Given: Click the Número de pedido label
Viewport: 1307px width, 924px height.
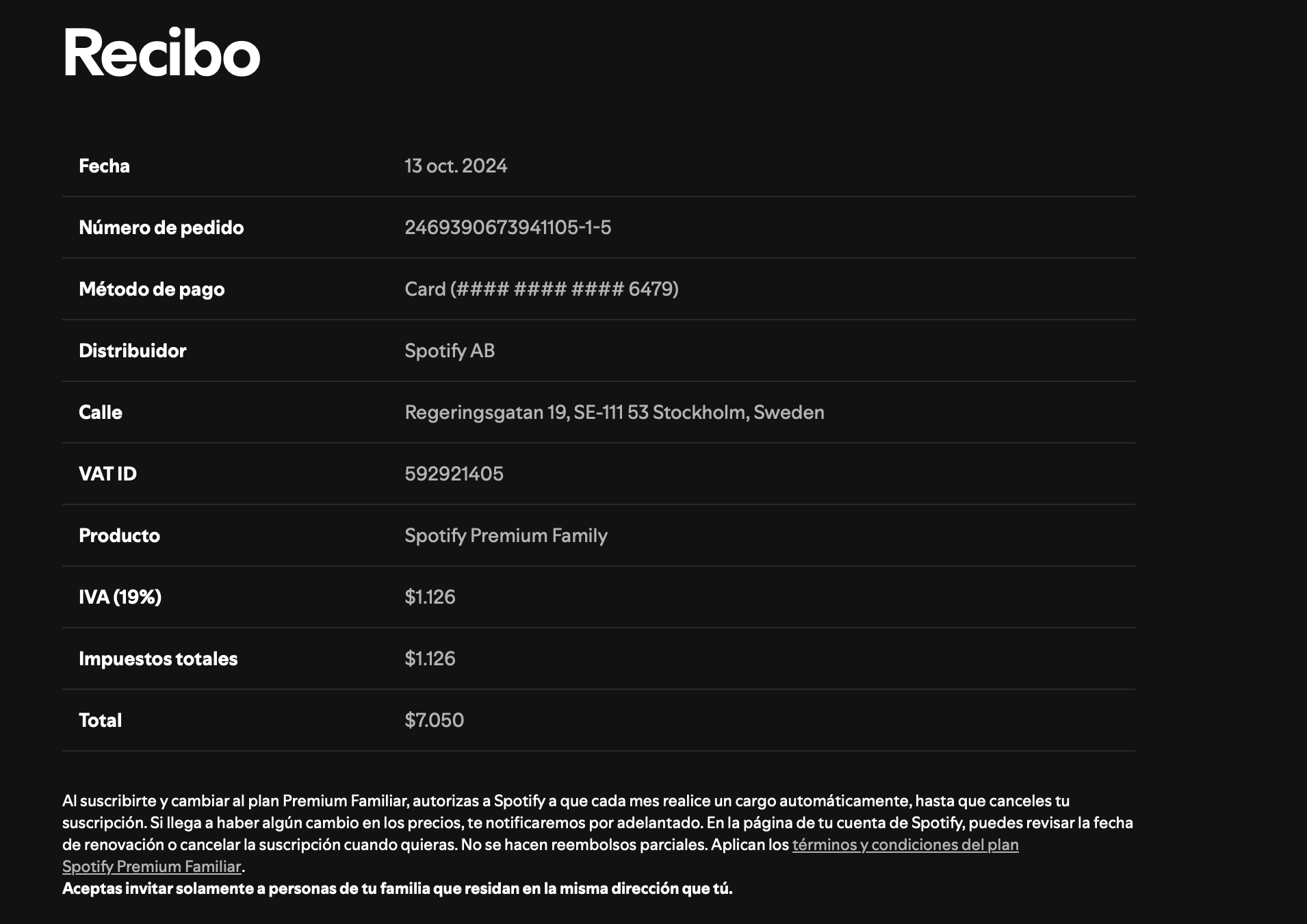Looking at the screenshot, I should coord(161,227).
